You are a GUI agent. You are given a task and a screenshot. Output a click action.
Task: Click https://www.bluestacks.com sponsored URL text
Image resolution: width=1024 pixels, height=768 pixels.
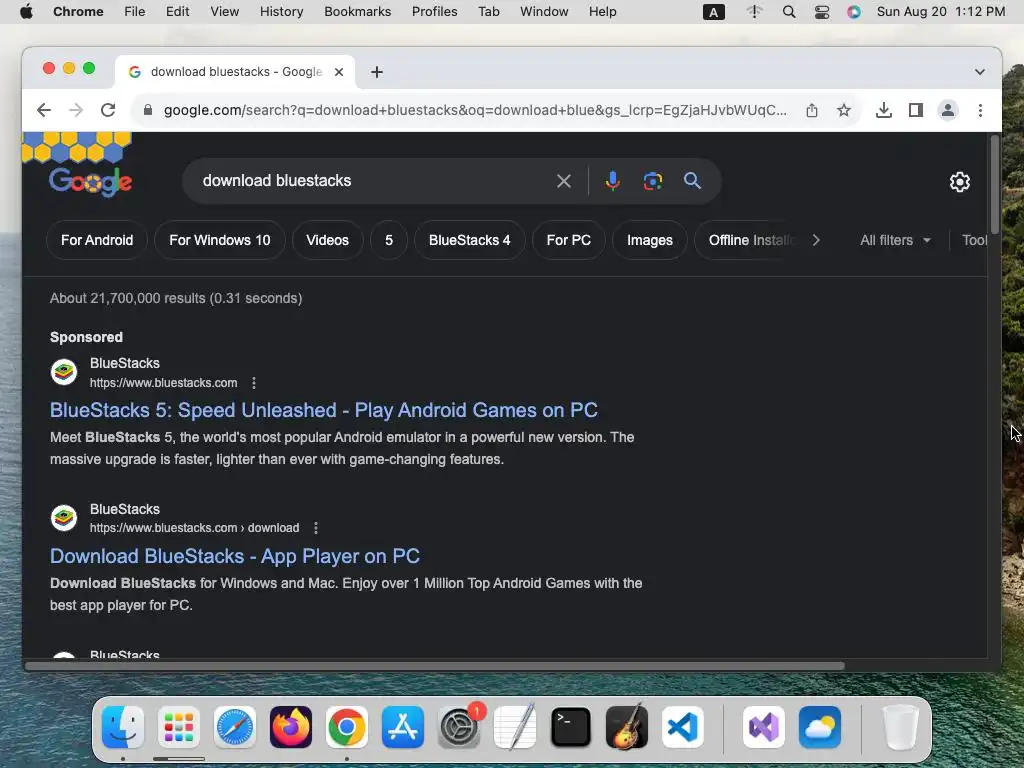163,383
